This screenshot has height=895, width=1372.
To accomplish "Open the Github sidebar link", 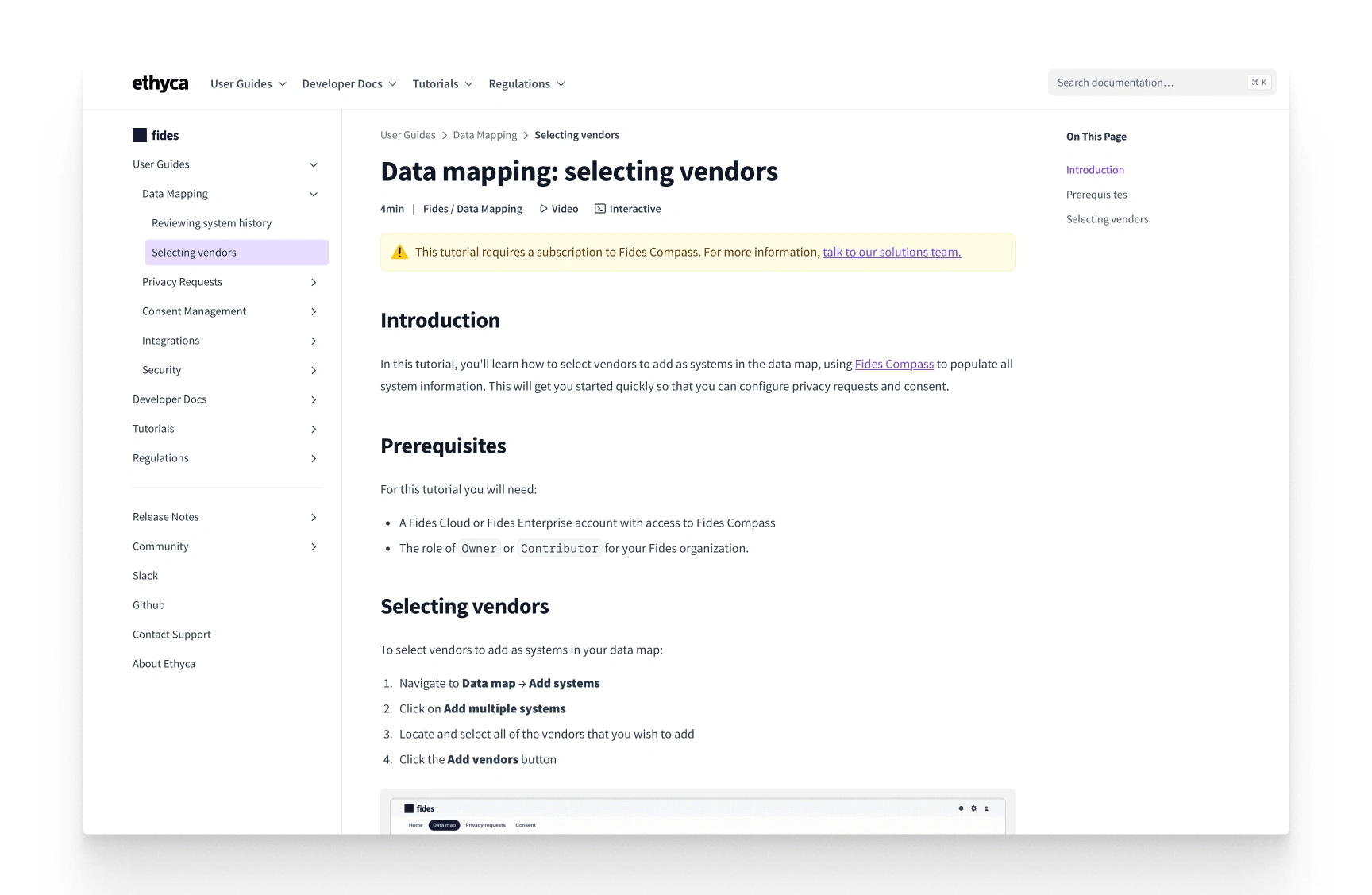I will click(148, 605).
